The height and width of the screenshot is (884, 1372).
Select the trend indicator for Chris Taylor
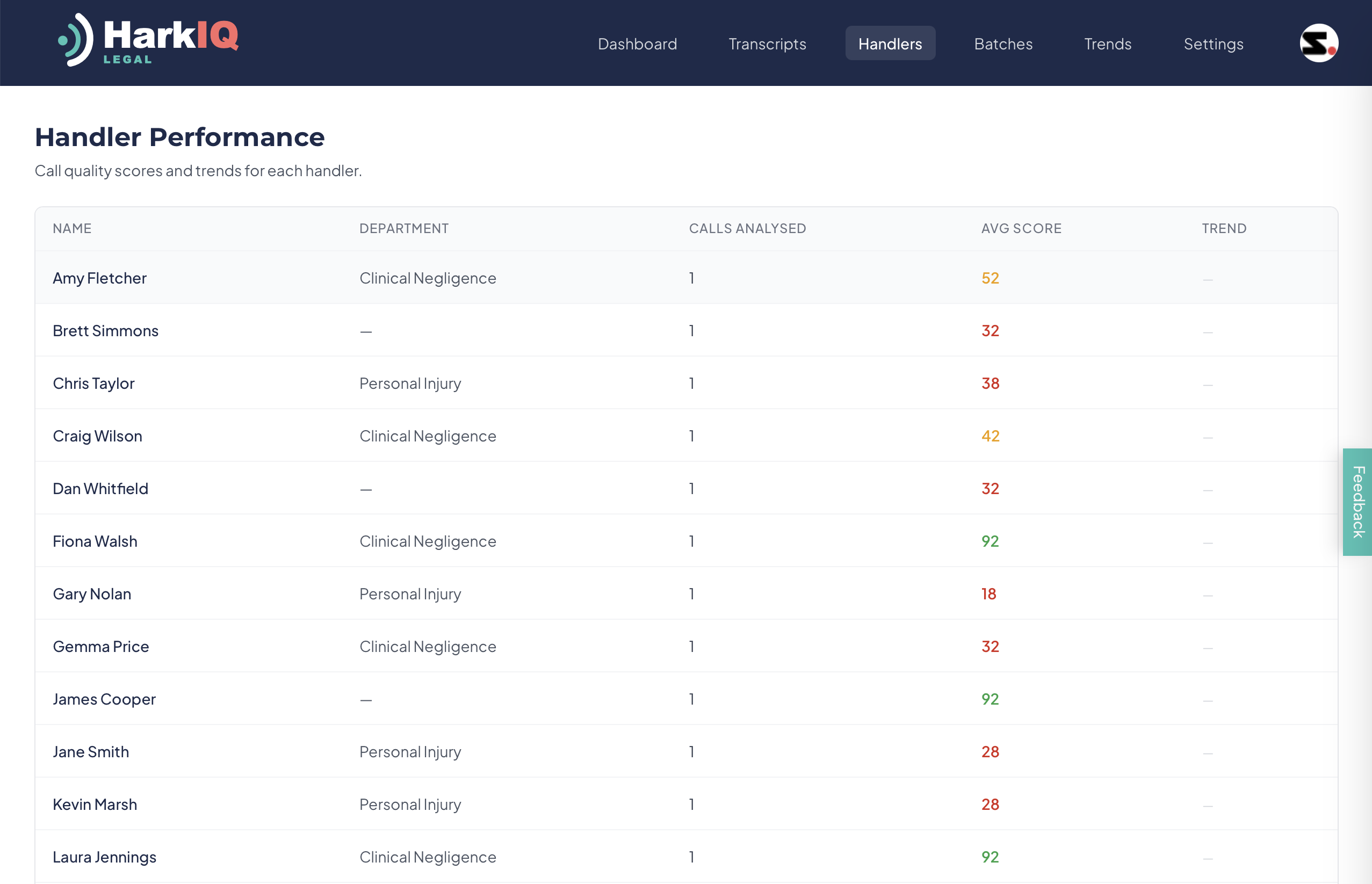click(1208, 383)
